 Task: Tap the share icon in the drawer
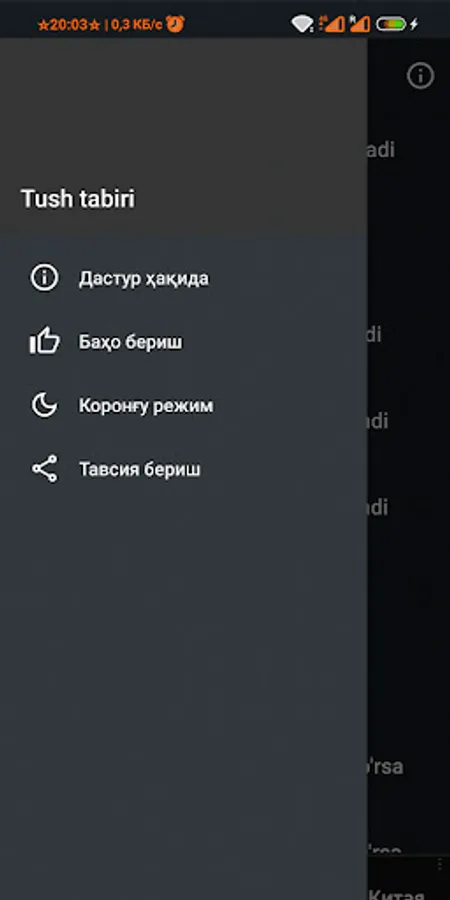[45, 469]
